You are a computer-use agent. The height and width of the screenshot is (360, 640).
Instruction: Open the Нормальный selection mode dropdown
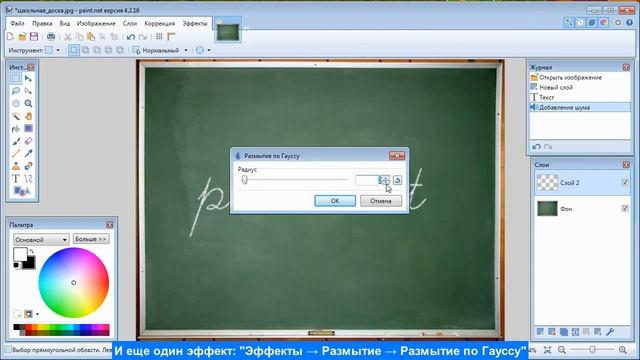186,50
